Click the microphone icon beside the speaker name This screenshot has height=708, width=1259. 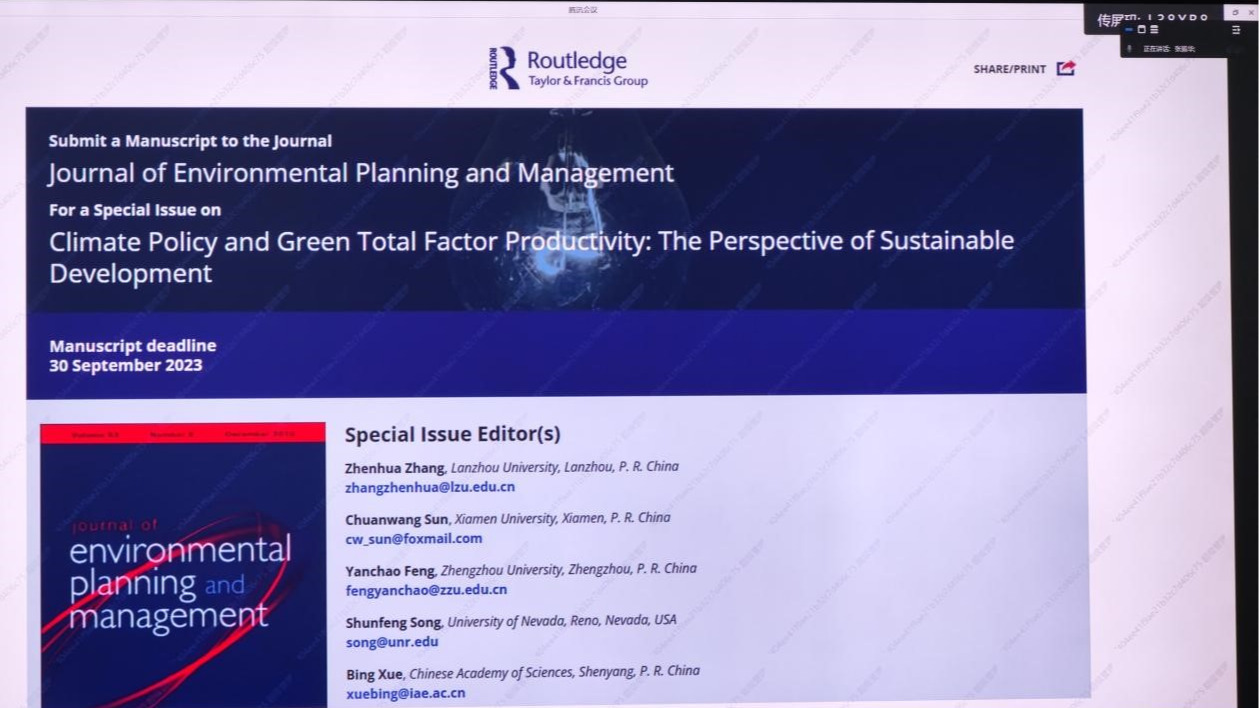point(1130,48)
